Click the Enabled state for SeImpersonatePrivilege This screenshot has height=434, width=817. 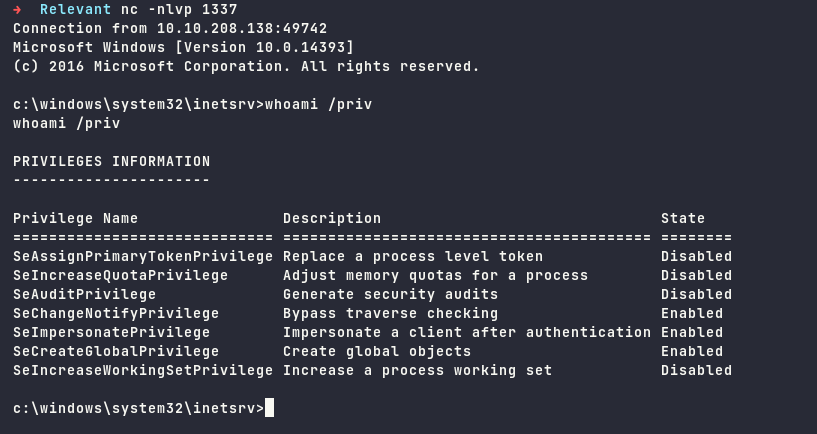[691, 332]
